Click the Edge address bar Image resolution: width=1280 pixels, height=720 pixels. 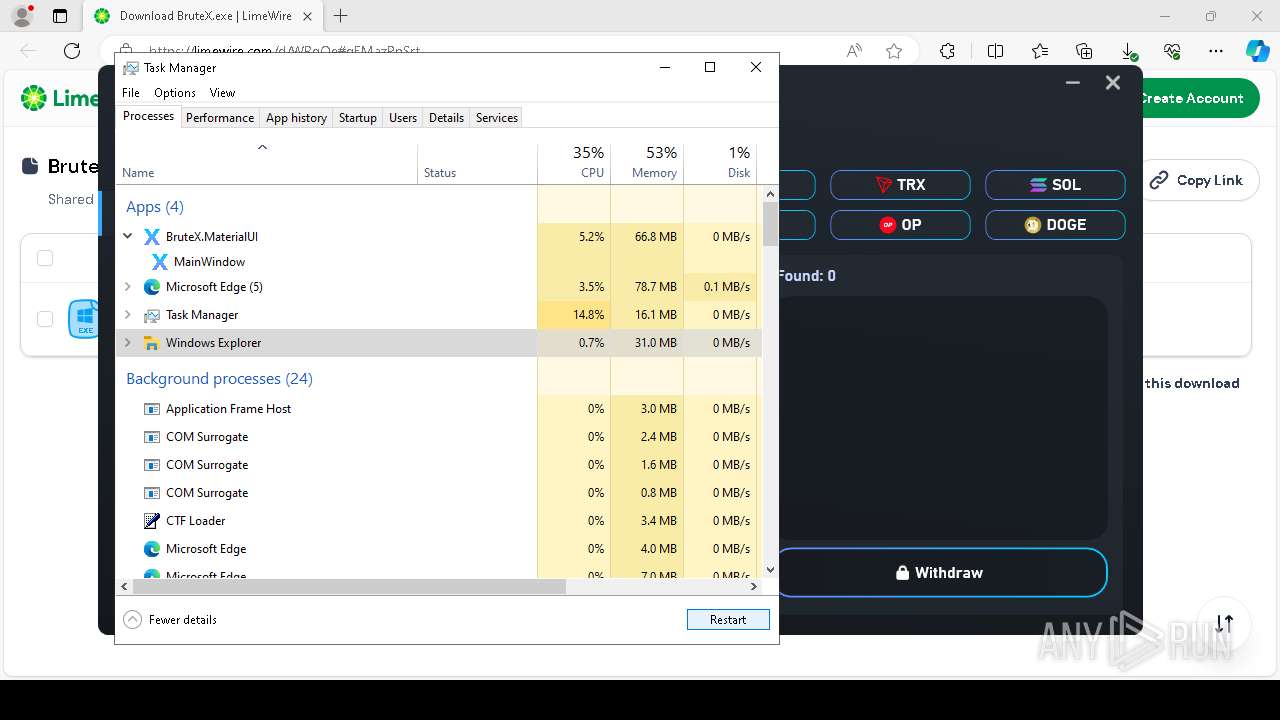[x=480, y=51]
